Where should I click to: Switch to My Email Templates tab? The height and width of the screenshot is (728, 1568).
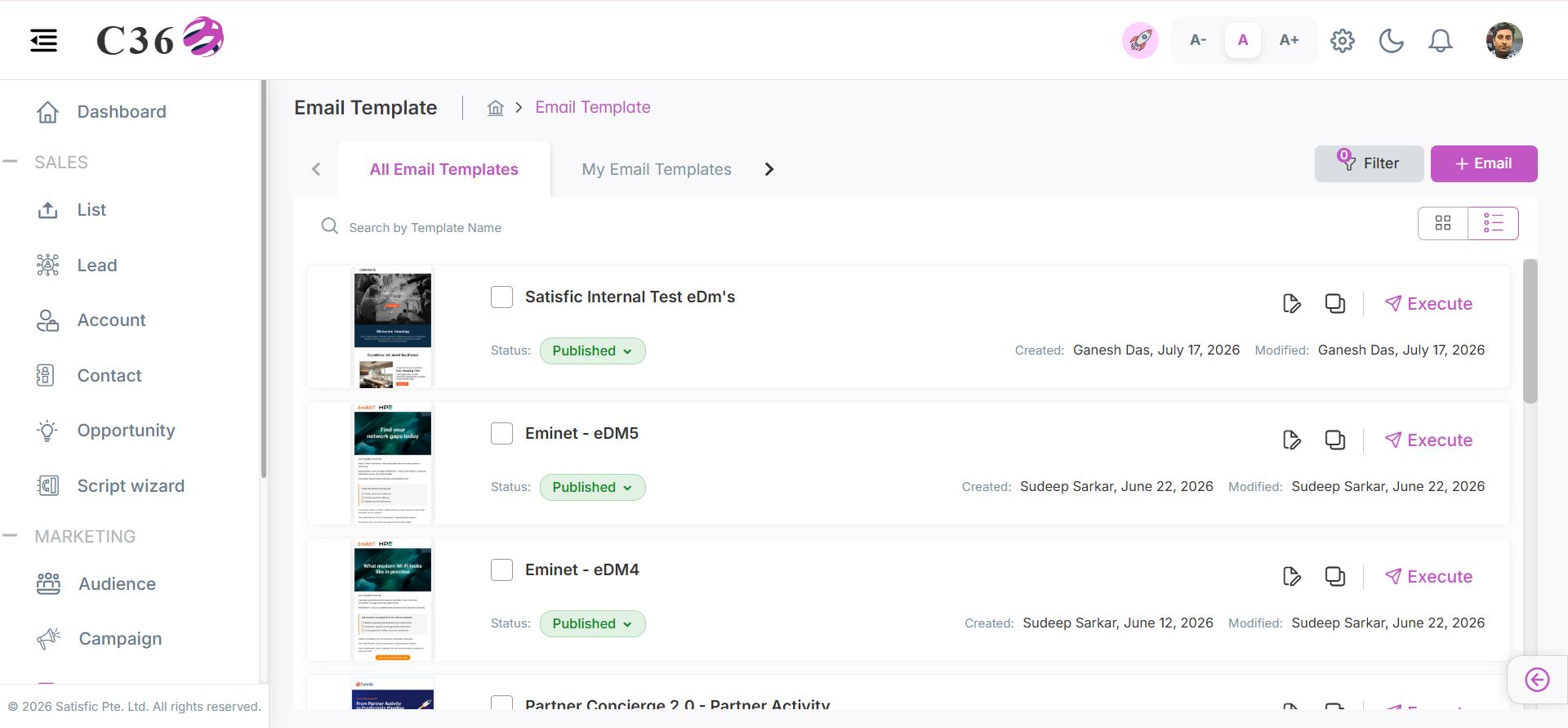coord(657,169)
